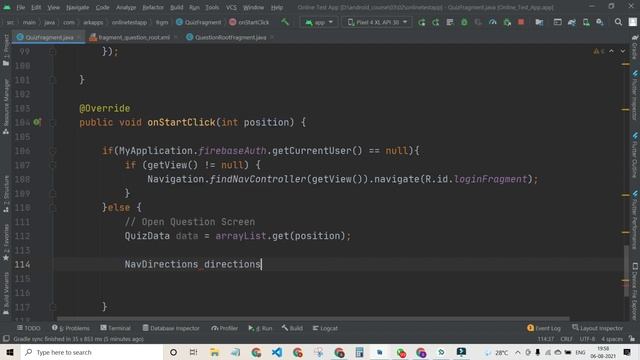Click the onStartClick breadcrumb
The height and width of the screenshot is (360, 640).
[x=249, y=22]
